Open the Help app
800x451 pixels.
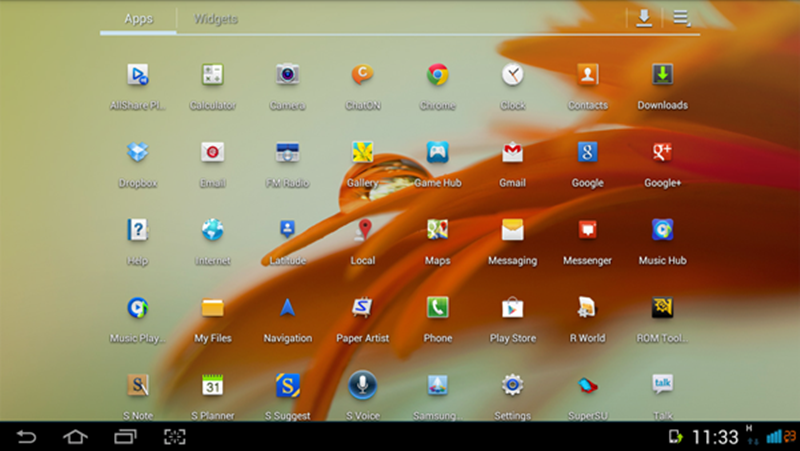[x=138, y=230]
